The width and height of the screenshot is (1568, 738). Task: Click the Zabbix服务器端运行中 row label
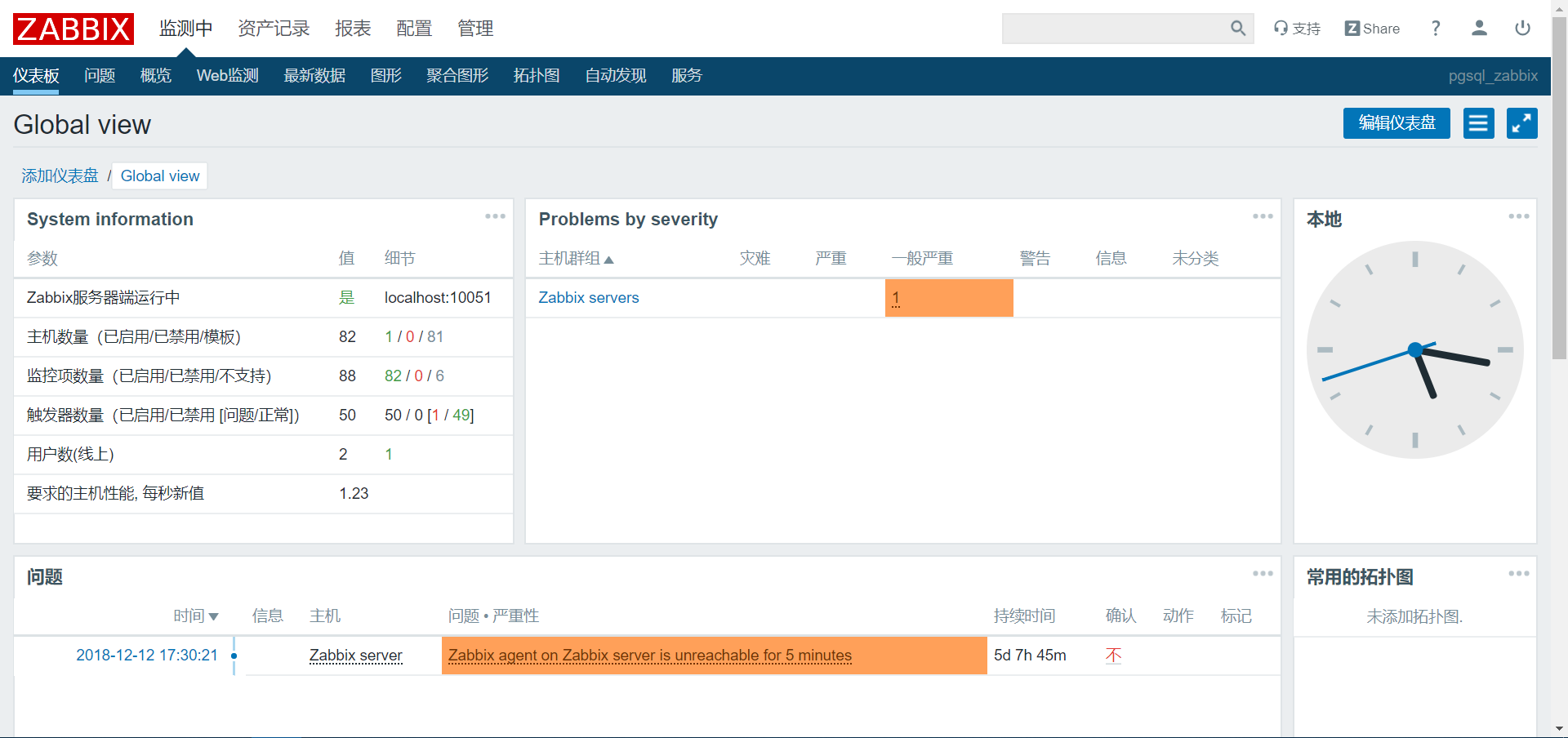103,298
